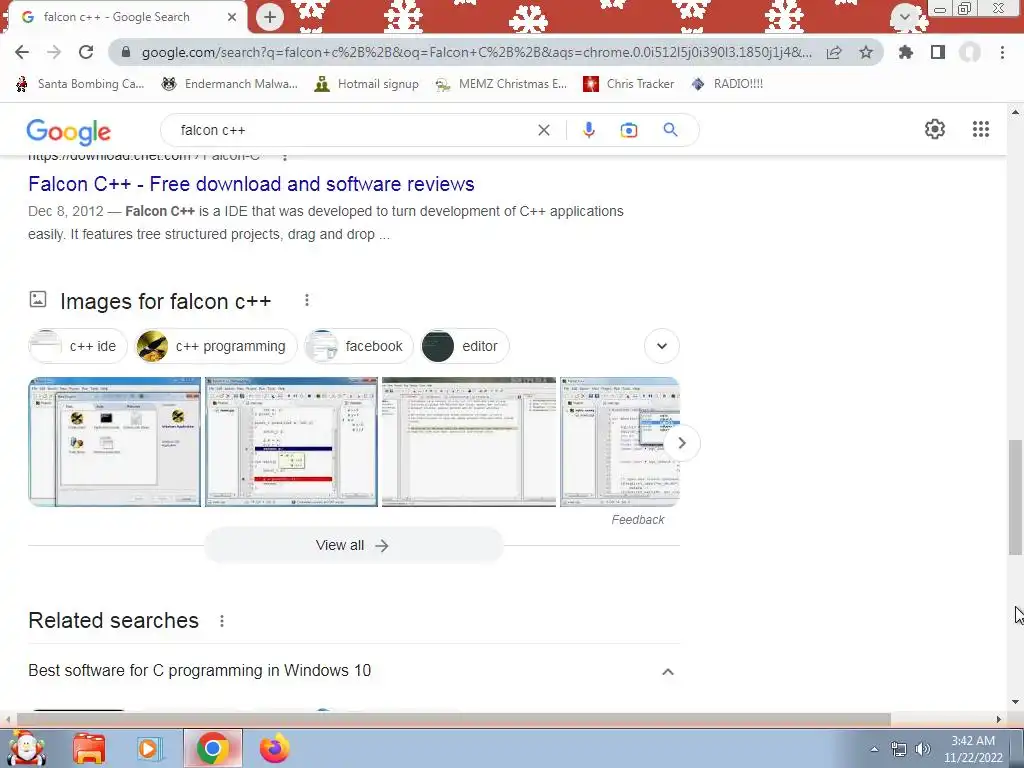Open Falcon C++ Free download result
Viewport: 1024px width, 768px height.
click(251, 184)
